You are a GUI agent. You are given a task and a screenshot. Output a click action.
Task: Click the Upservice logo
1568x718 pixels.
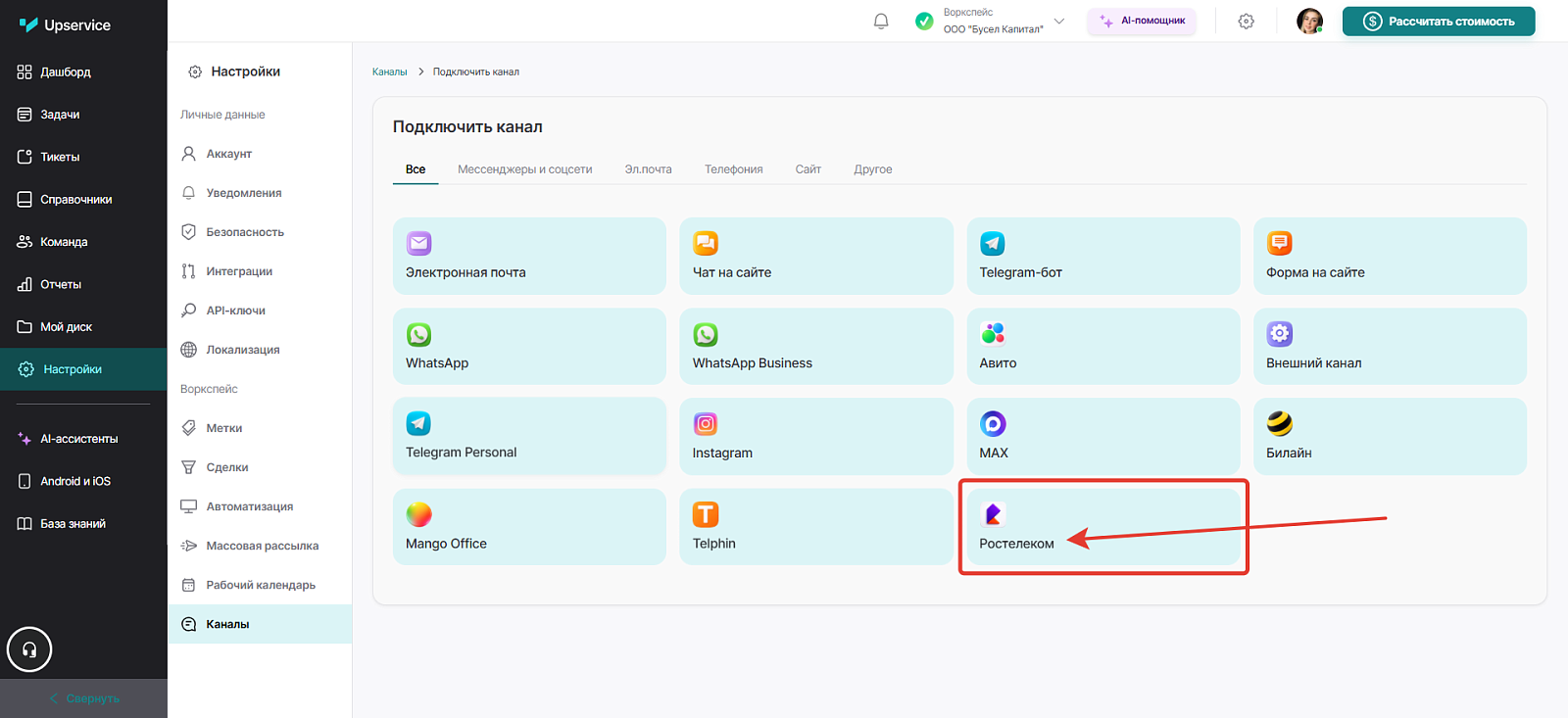tap(65, 25)
